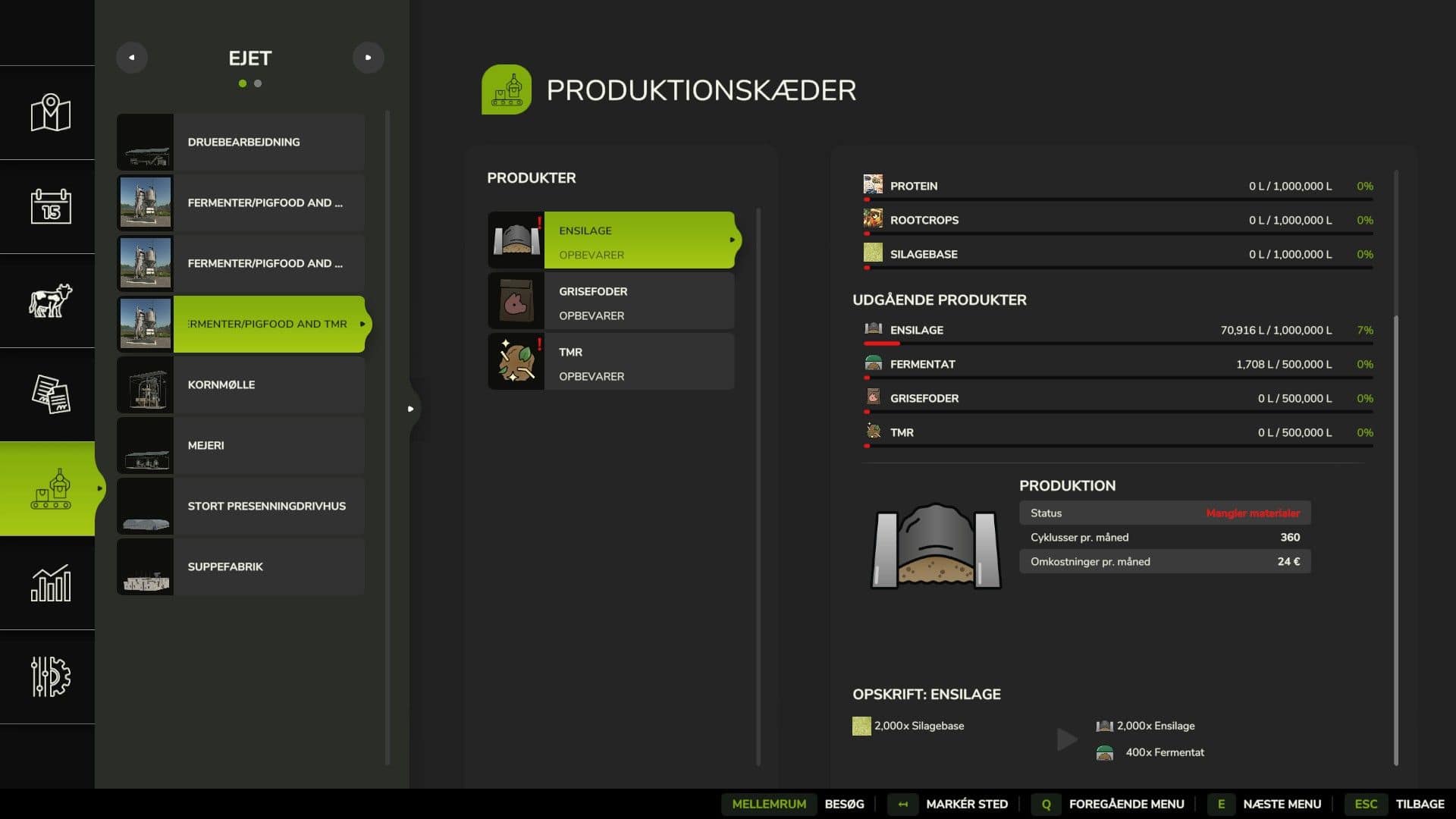The image size is (1456, 819).
Task: Select the production chains factory icon
Action: click(50, 489)
